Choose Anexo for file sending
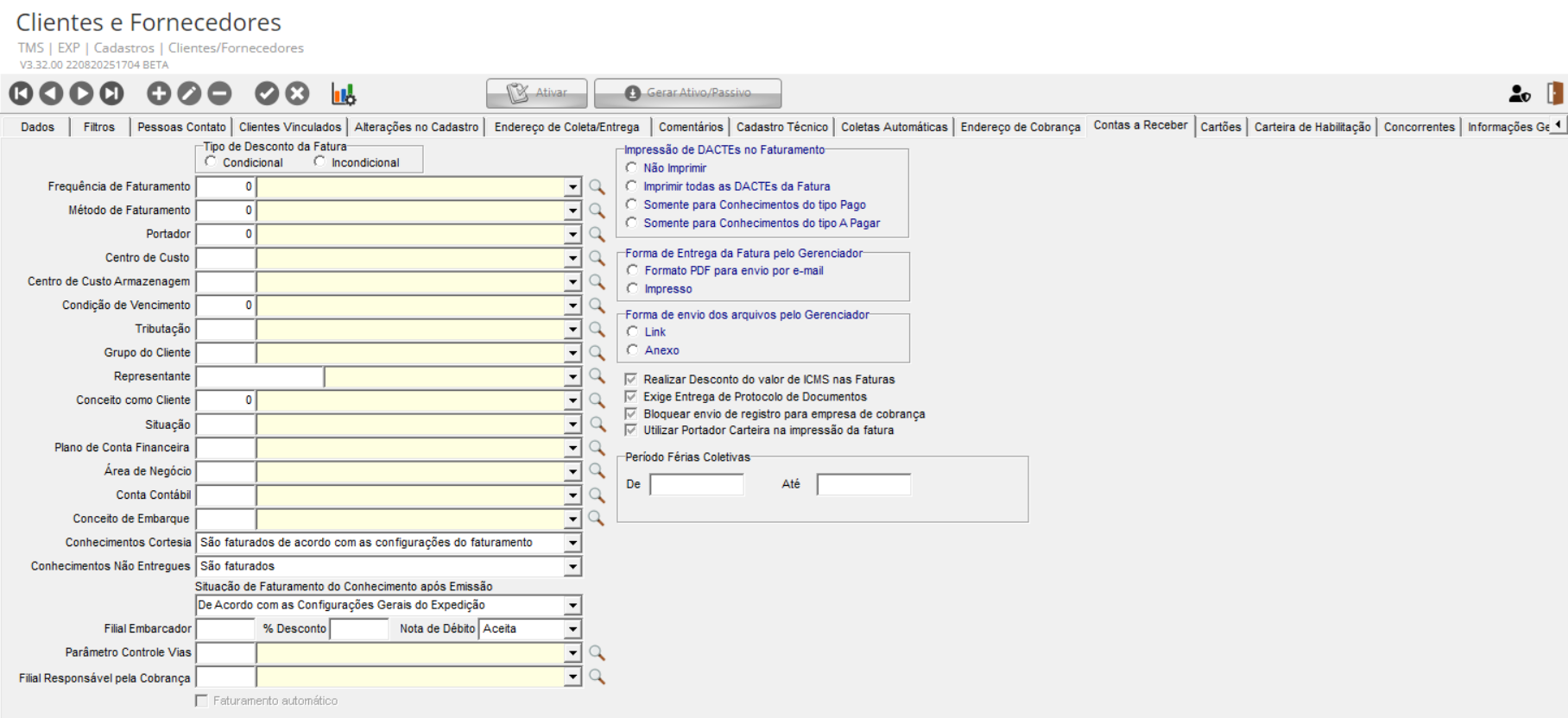The width and height of the screenshot is (1568, 718). pos(633,350)
